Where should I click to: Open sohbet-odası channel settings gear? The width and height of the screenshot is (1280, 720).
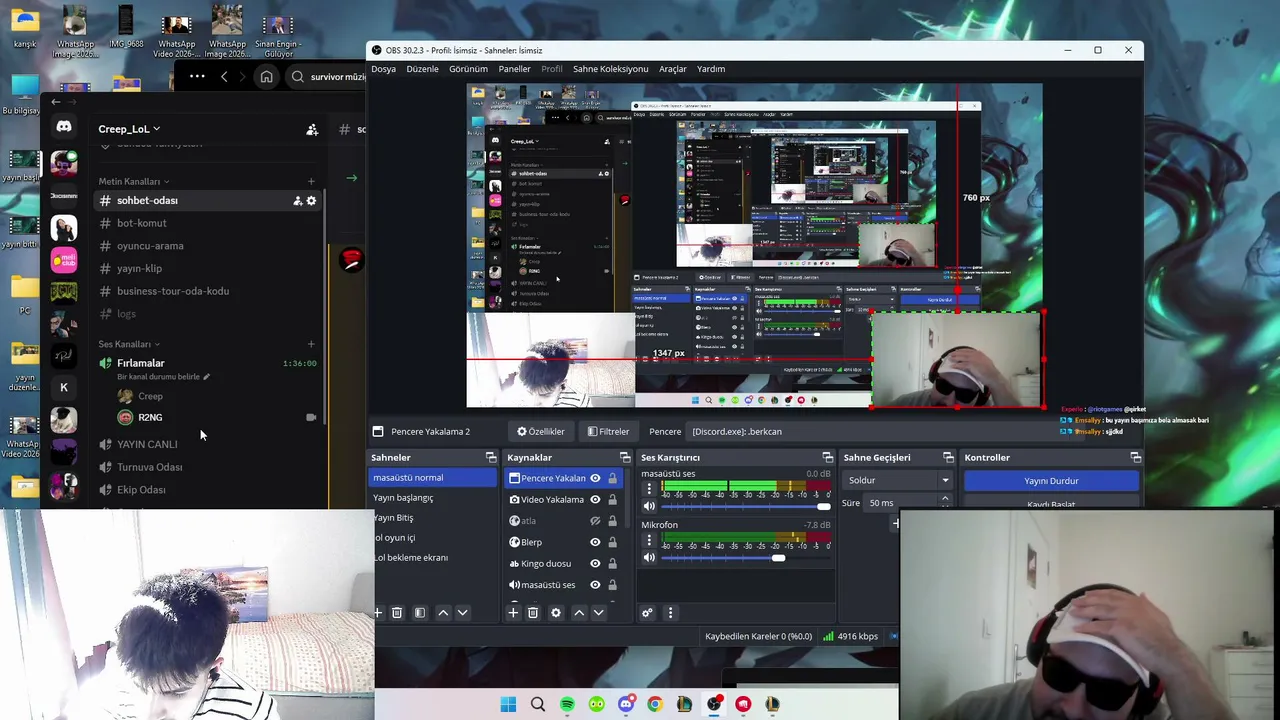click(311, 201)
